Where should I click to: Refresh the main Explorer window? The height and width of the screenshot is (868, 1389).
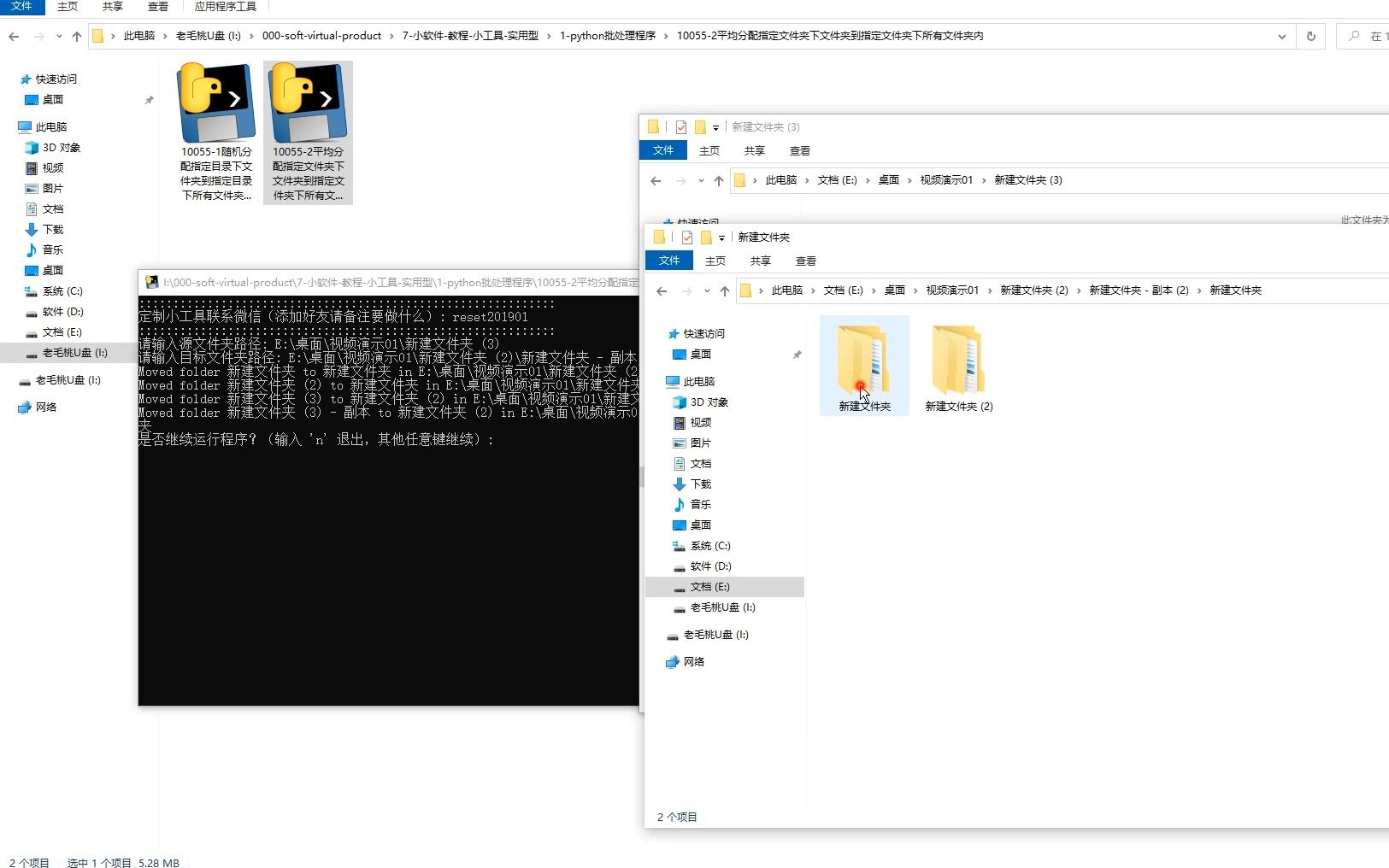point(1310,36)
